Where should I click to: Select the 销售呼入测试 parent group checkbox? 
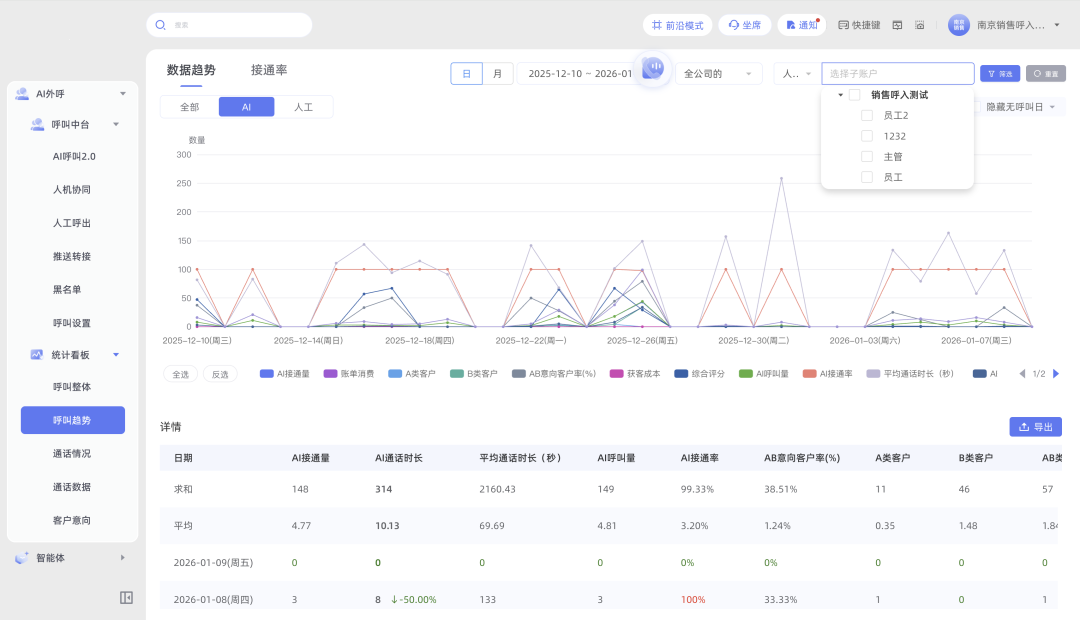click(855, 95)
